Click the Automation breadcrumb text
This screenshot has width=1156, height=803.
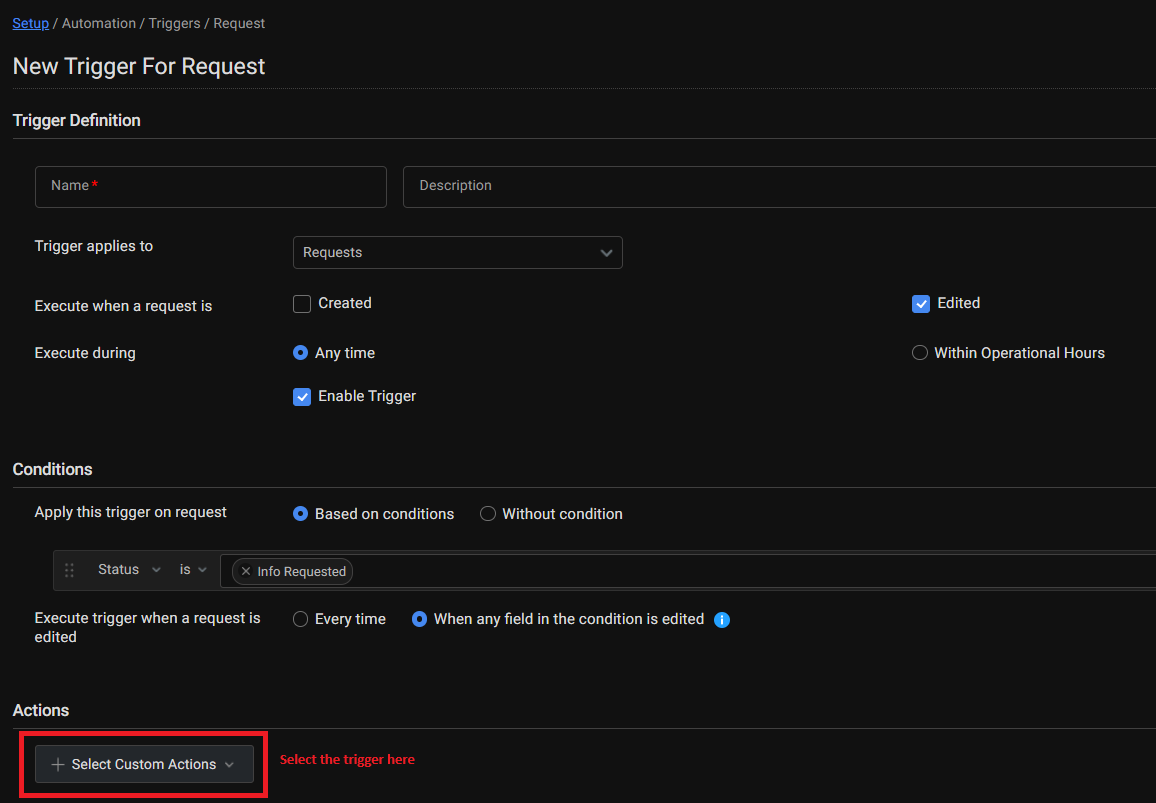tap(99, 24)
